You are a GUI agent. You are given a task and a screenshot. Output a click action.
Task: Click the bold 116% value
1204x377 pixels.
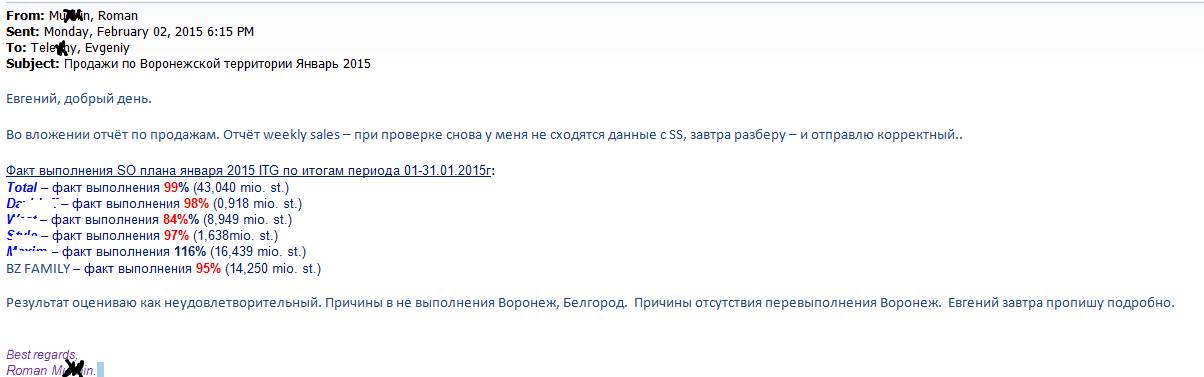(190, 251)
